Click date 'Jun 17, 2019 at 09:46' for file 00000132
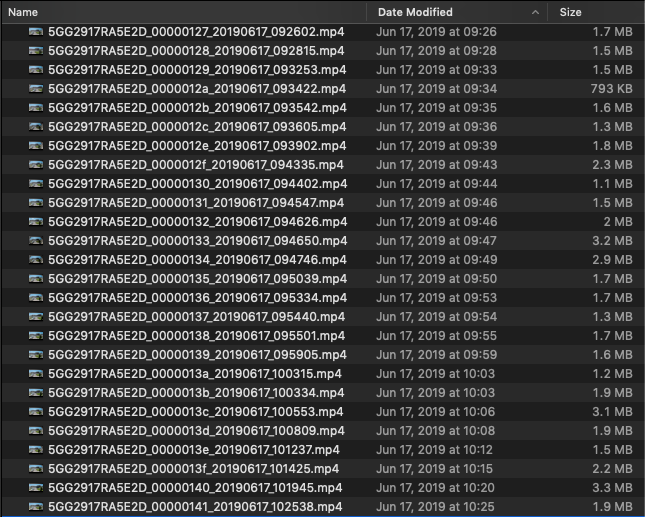Image resolution: width=645 pixels, height=517 pixels. [x=436, y=222]
